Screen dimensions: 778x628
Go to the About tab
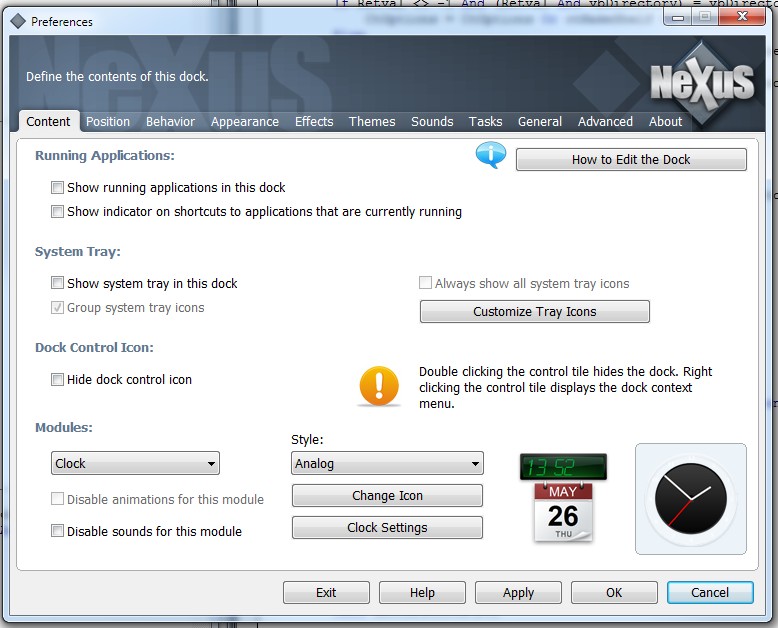click(665, 122)
